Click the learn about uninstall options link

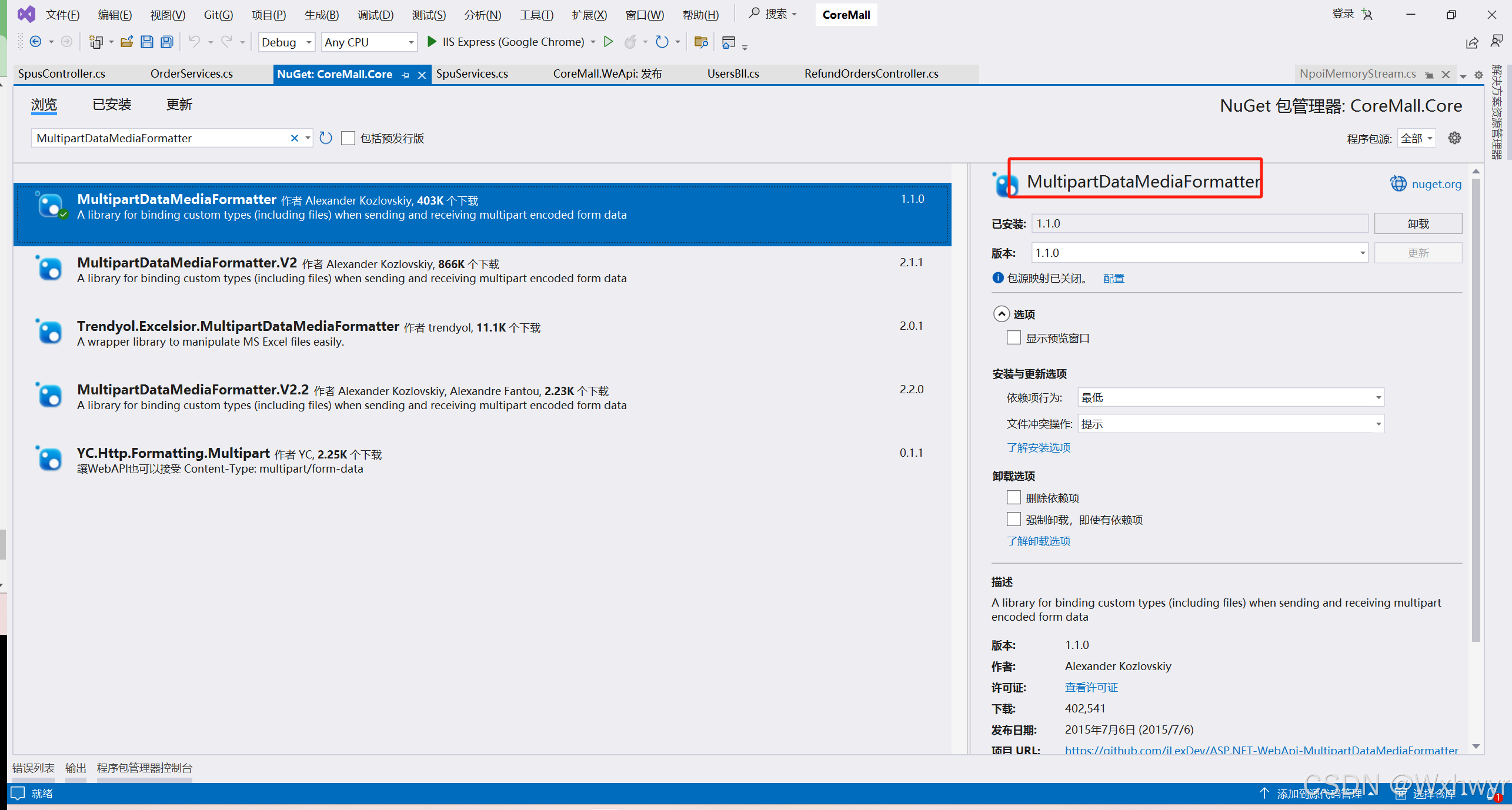pyautogui.click(x=1038, y=541)
